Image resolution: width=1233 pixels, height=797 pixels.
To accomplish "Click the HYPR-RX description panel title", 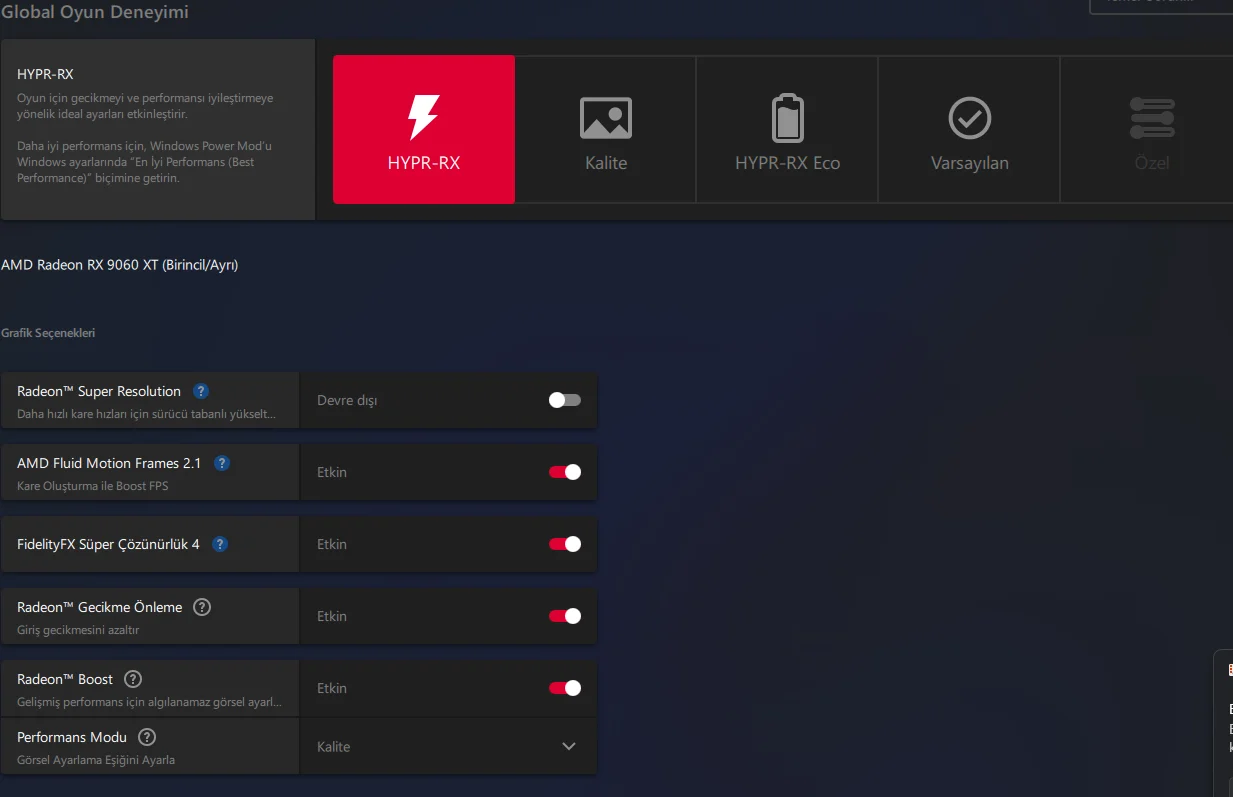I will click(45, 74).
